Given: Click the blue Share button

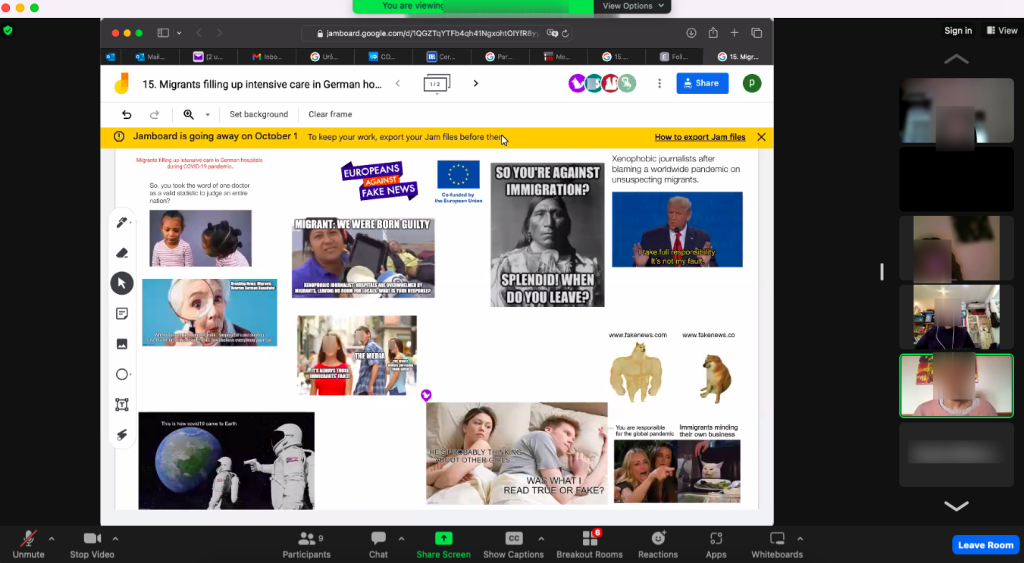Looking at the screenshot, I should [702, 83].
